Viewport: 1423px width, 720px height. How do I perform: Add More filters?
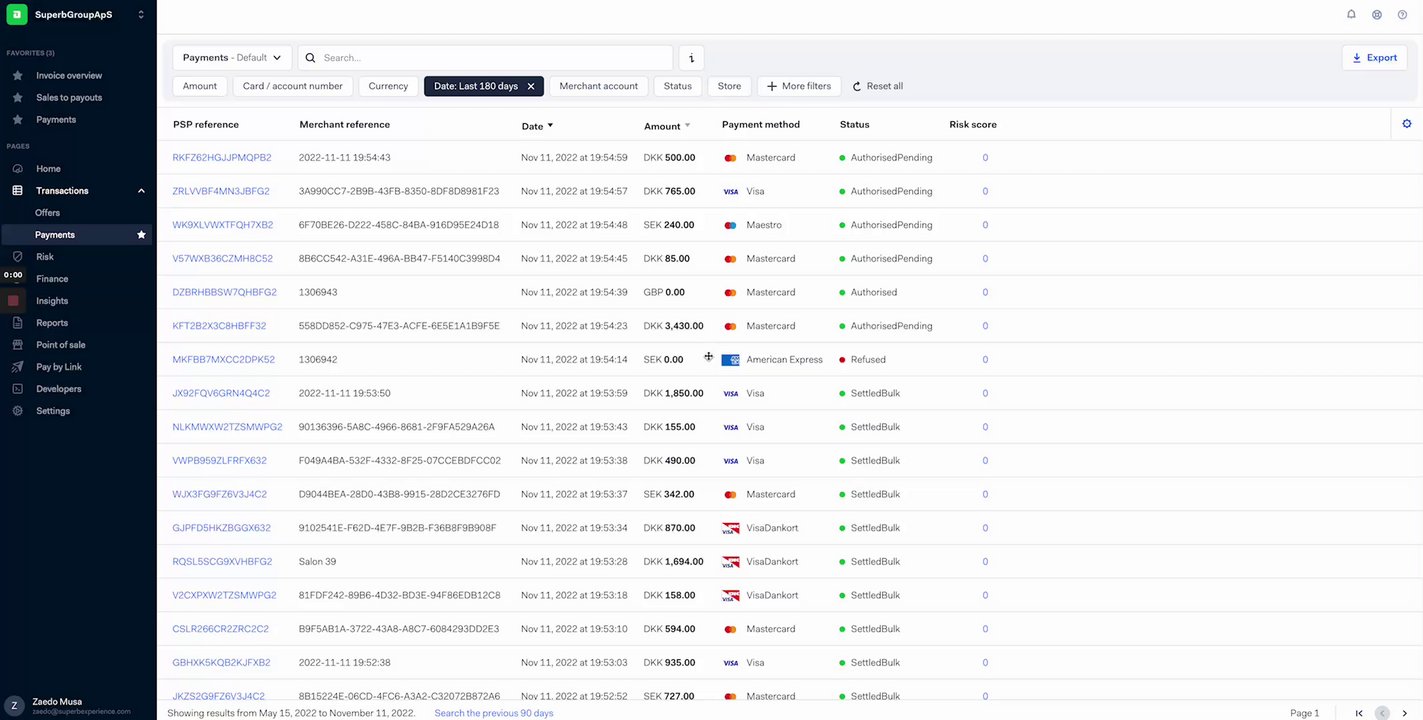click(x=799, y=87)
